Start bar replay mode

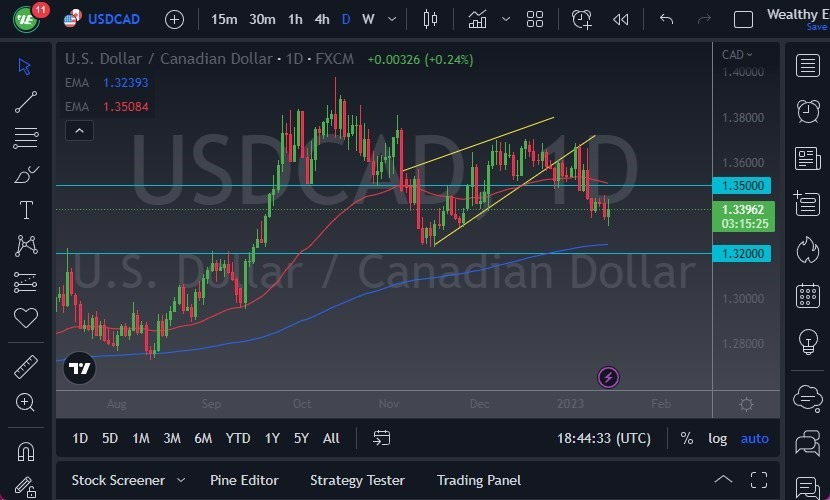[620, 20]
